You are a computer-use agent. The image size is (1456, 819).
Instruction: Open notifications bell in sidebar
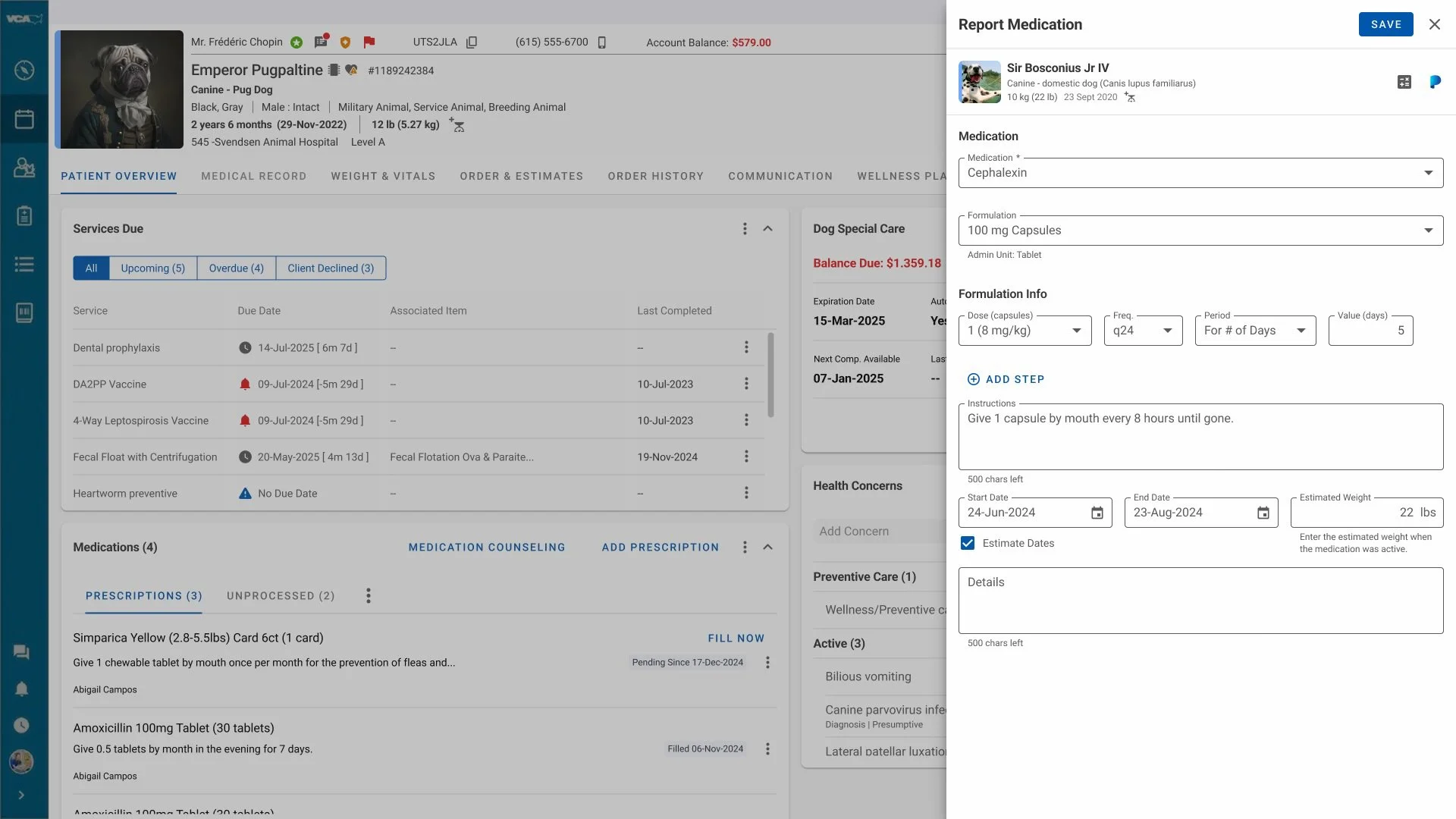[x=21, y=689]
